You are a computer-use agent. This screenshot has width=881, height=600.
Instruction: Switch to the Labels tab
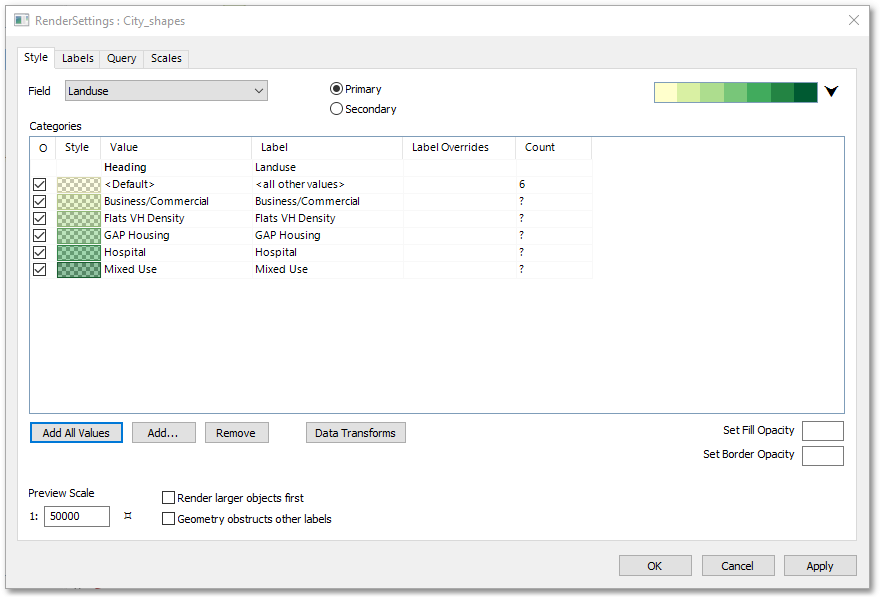pyautogui.click(x=78, y=58)
